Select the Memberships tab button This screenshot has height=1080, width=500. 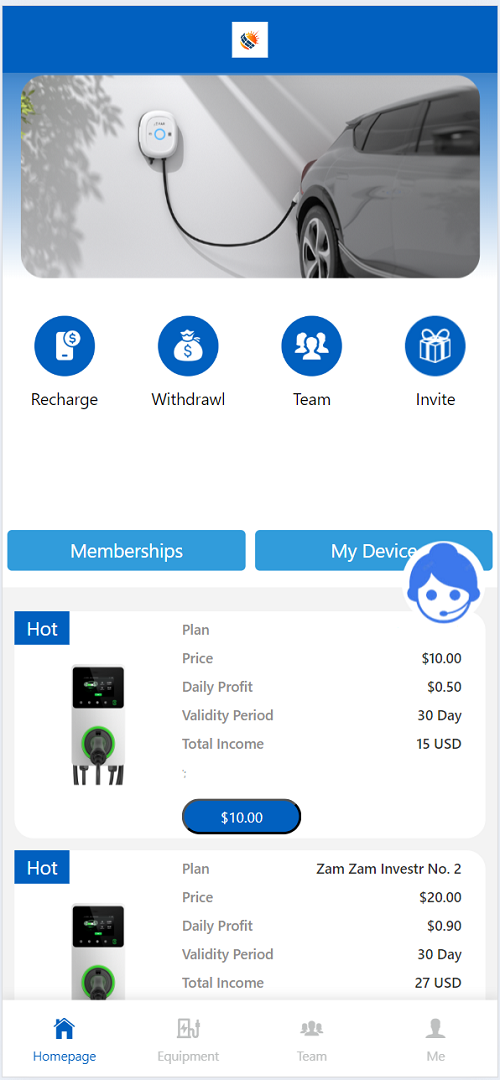point(126,550)
